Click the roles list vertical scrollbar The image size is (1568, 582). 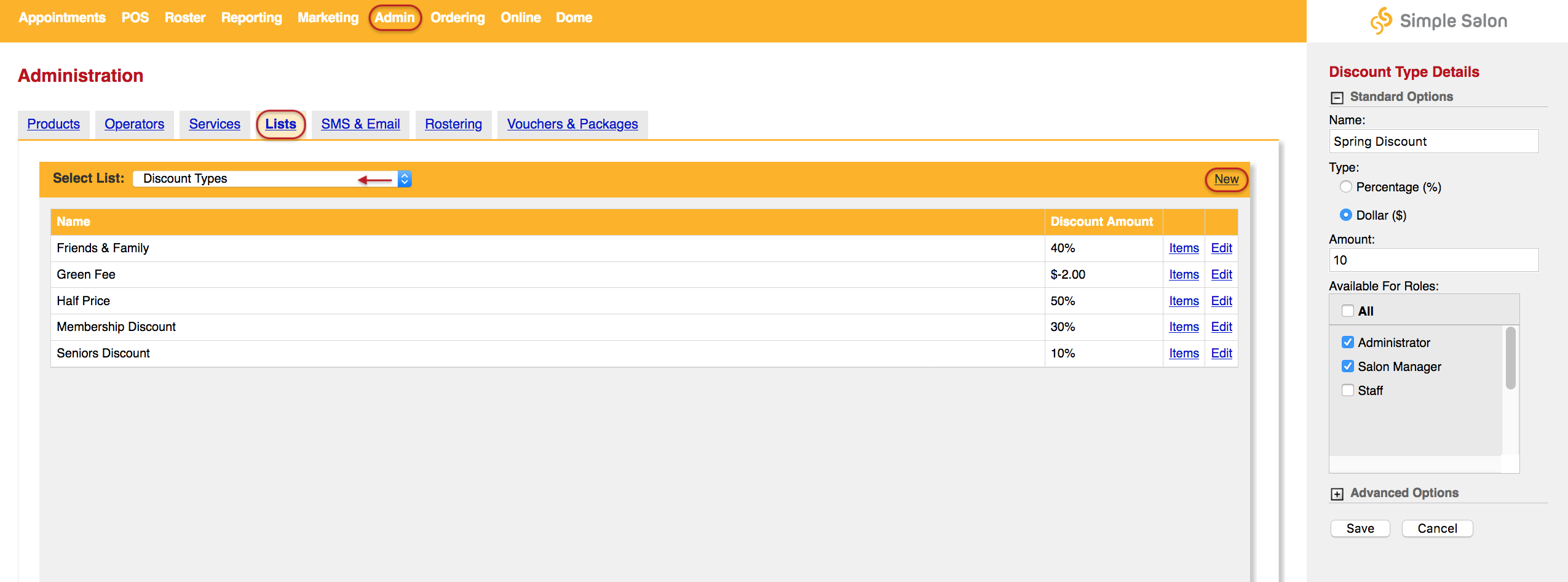click(x=1510, y=359)
